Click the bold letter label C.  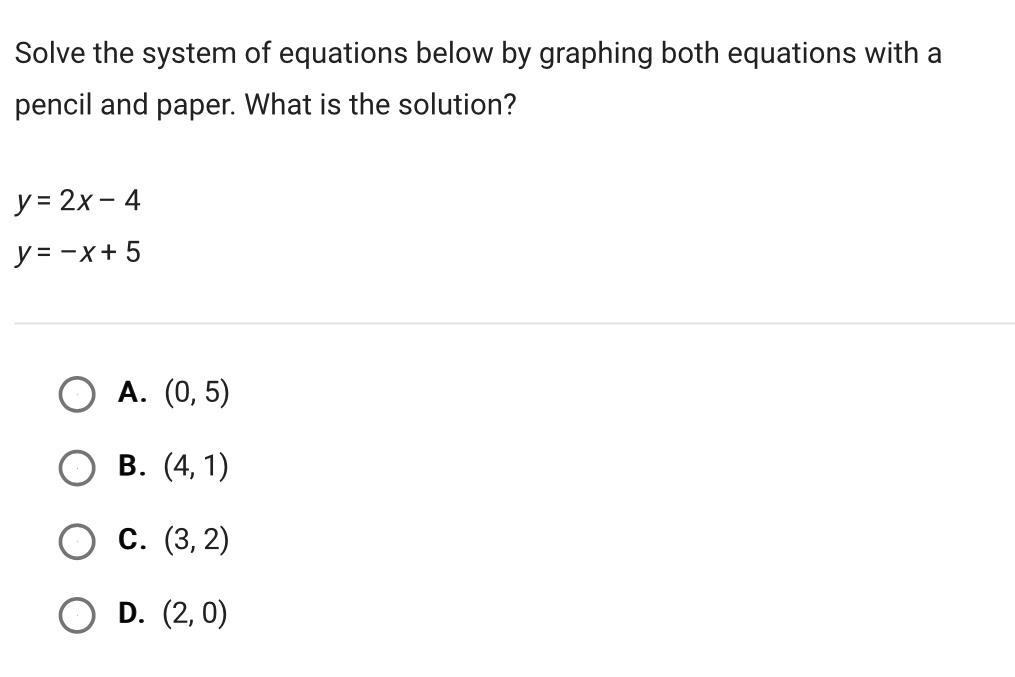pos(132,539)
